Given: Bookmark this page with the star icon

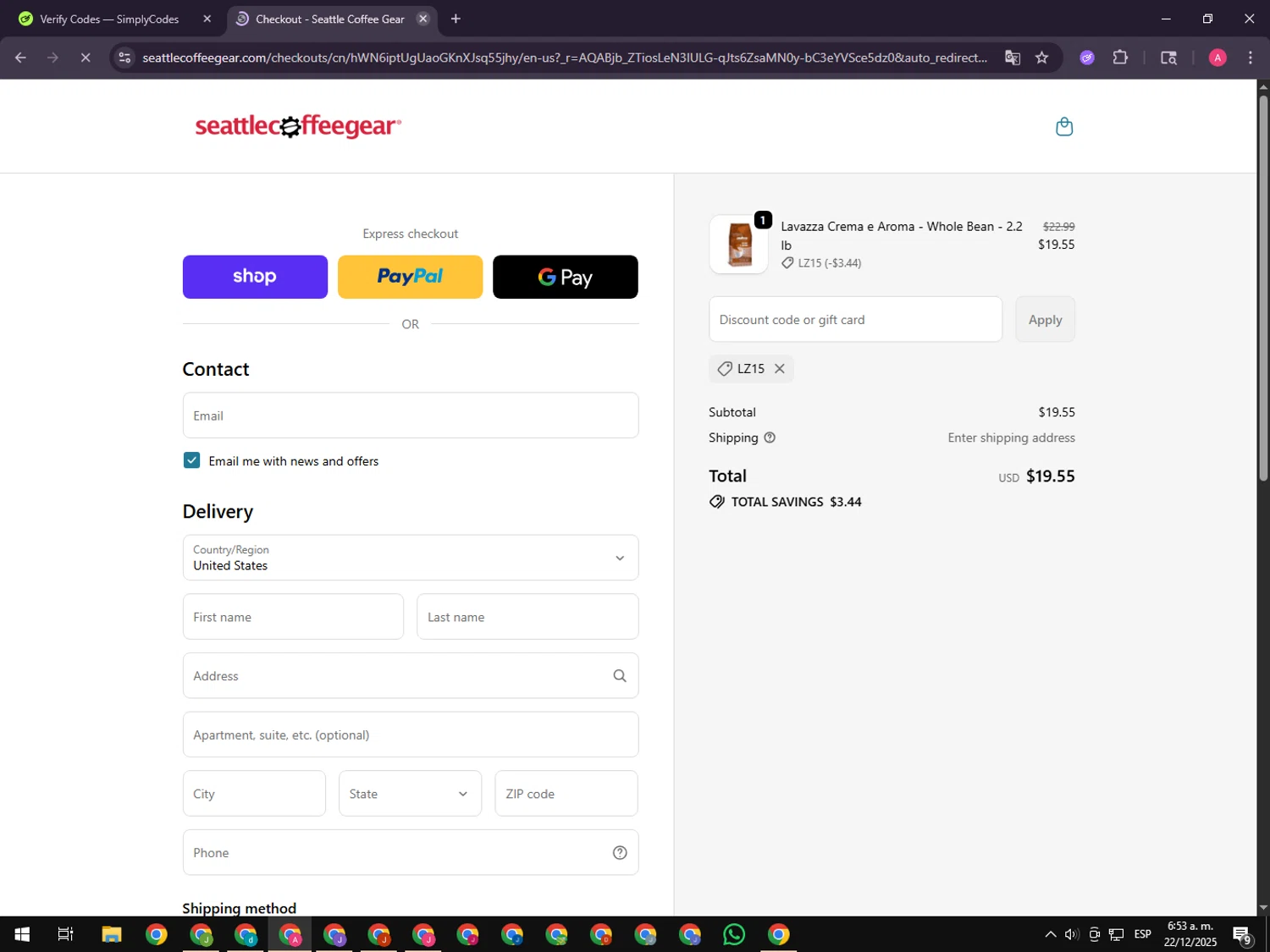Looking at the screenshot, I should point(1042,58).
